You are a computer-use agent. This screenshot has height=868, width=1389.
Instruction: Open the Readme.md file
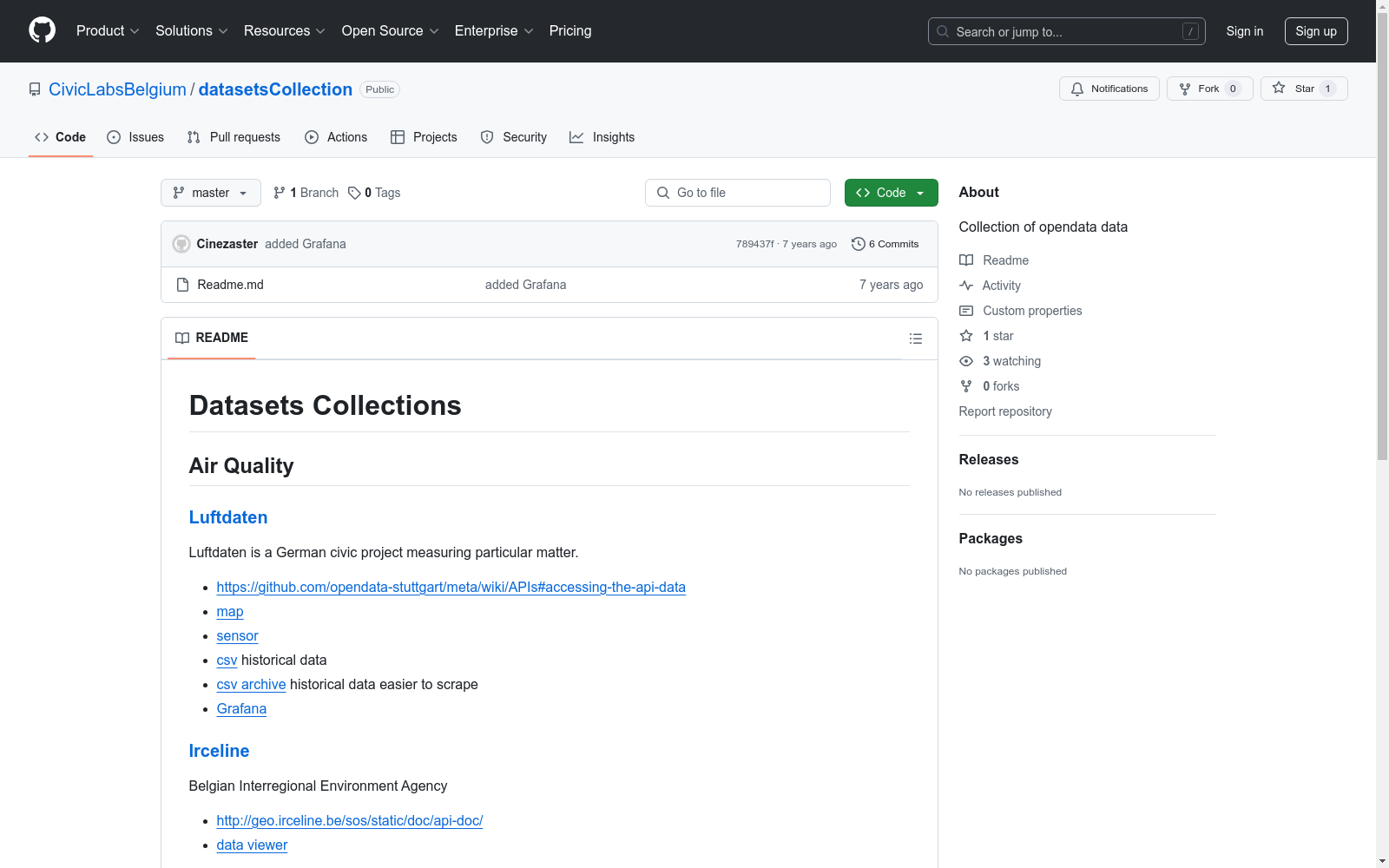230,285
